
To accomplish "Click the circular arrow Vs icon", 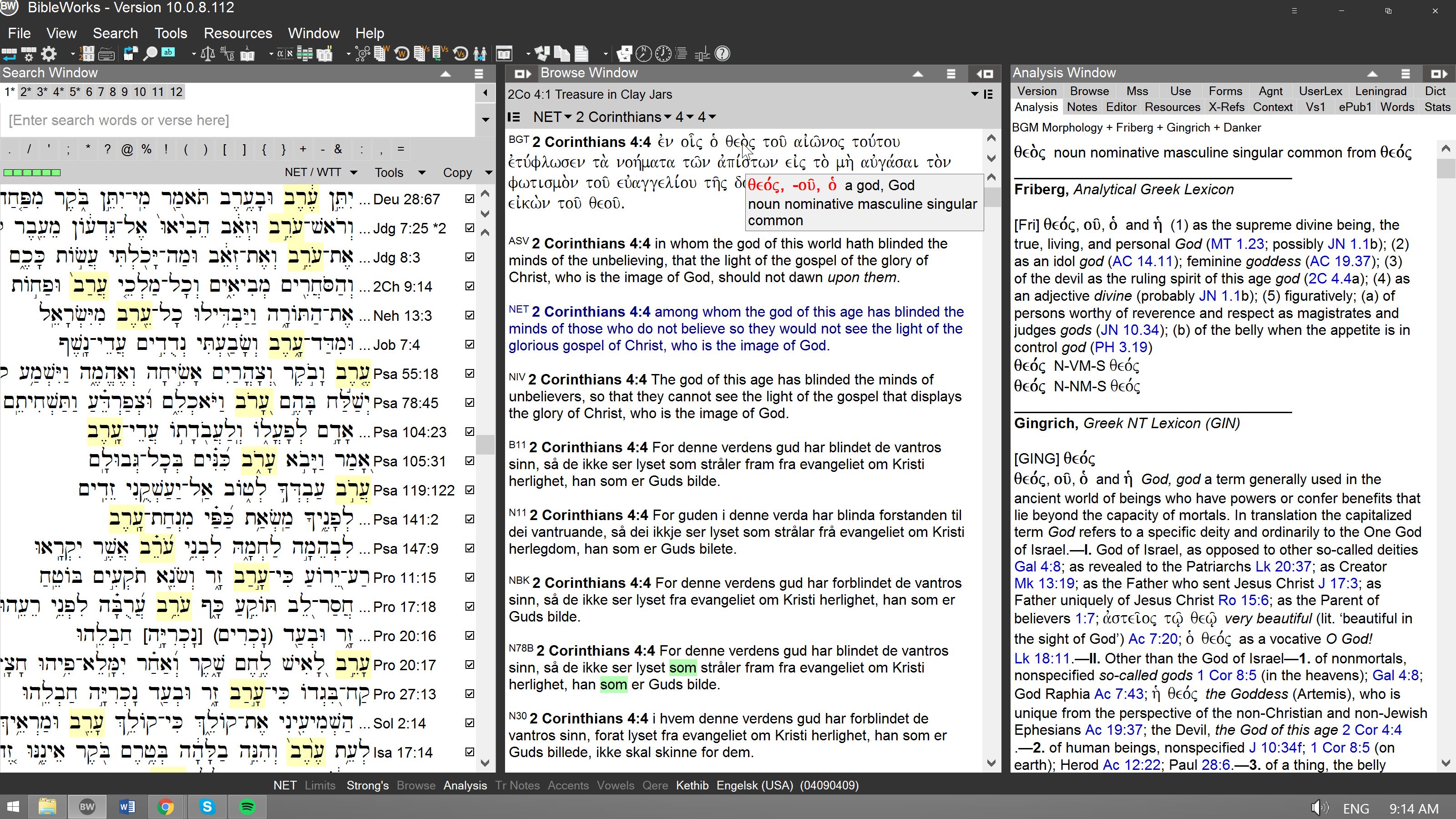I will [460, 54].
